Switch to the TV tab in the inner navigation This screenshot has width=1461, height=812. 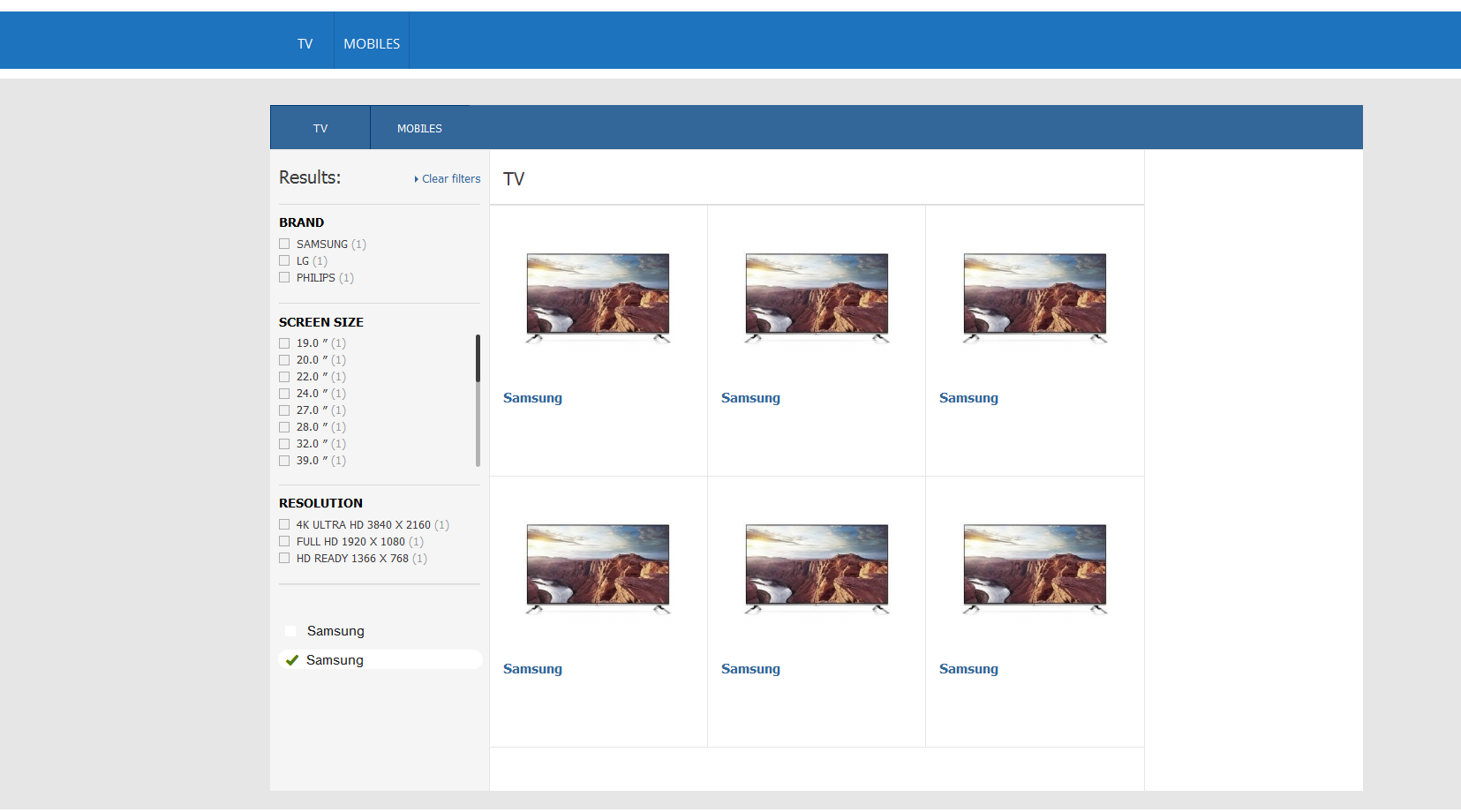pos(320,128)
